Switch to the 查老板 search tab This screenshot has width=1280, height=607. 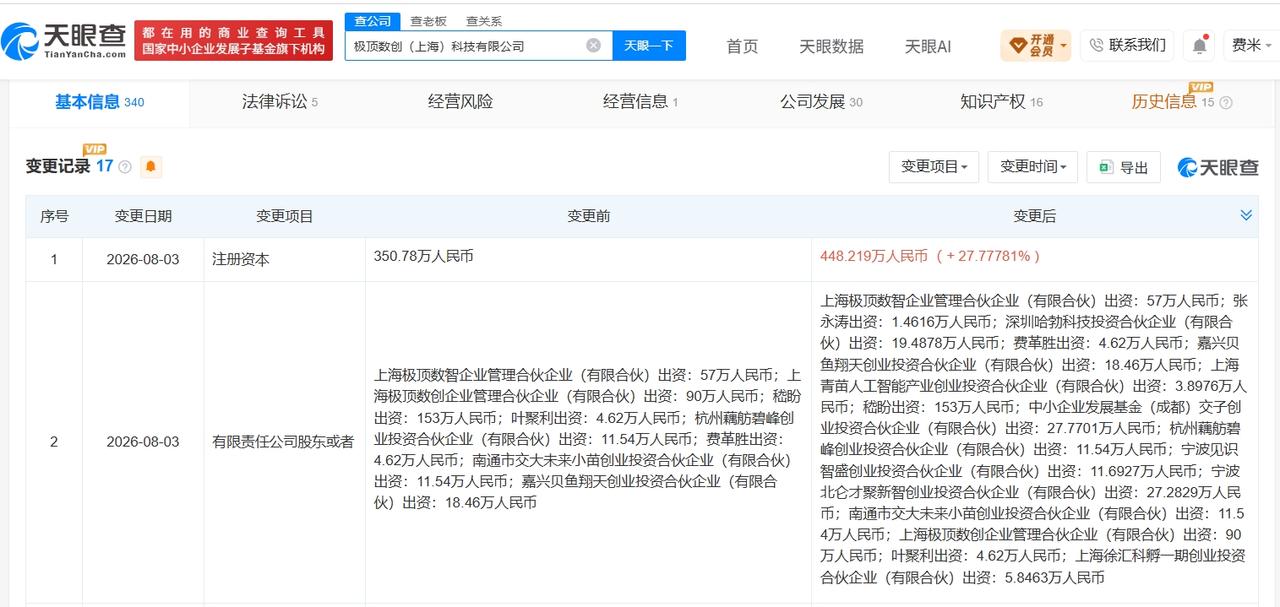(x=428, y=21)
